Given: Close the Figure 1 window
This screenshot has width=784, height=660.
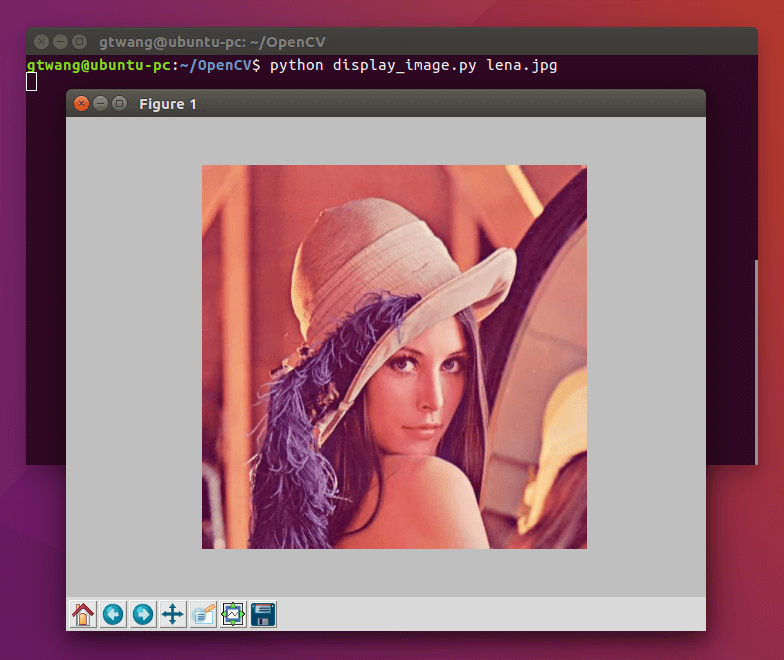Looking at the screenshot, I should click(82, 104).
